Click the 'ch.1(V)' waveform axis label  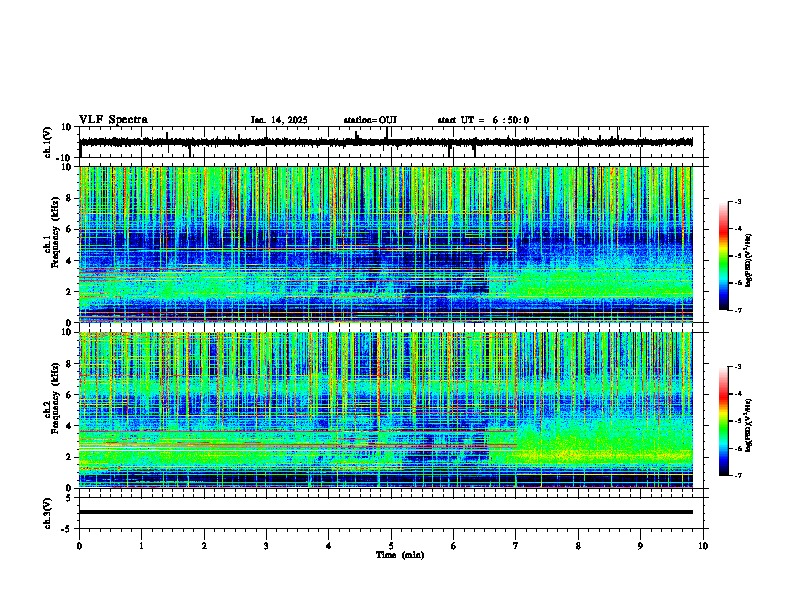point(47,142)
